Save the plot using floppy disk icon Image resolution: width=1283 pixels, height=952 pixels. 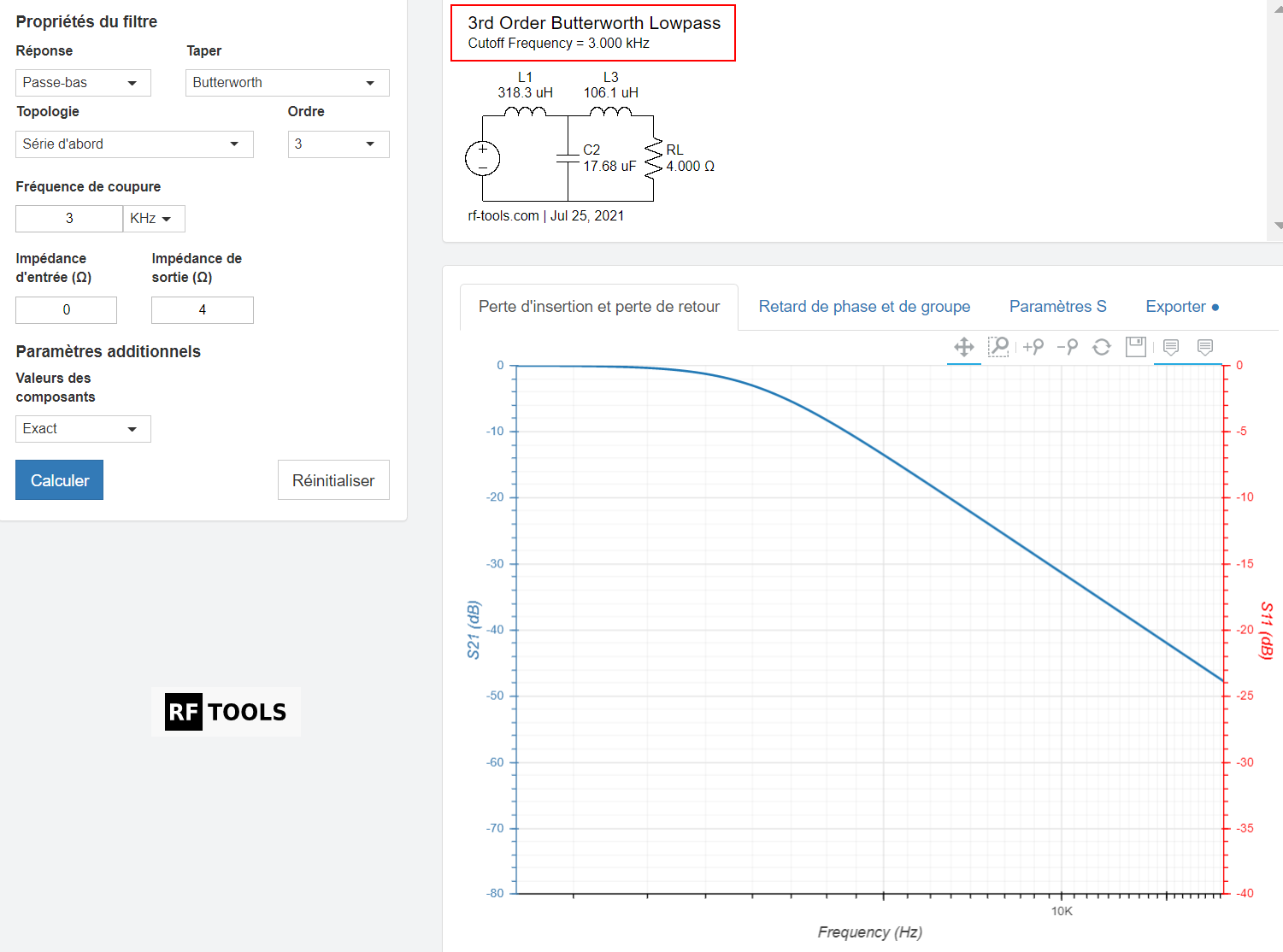1136,347
